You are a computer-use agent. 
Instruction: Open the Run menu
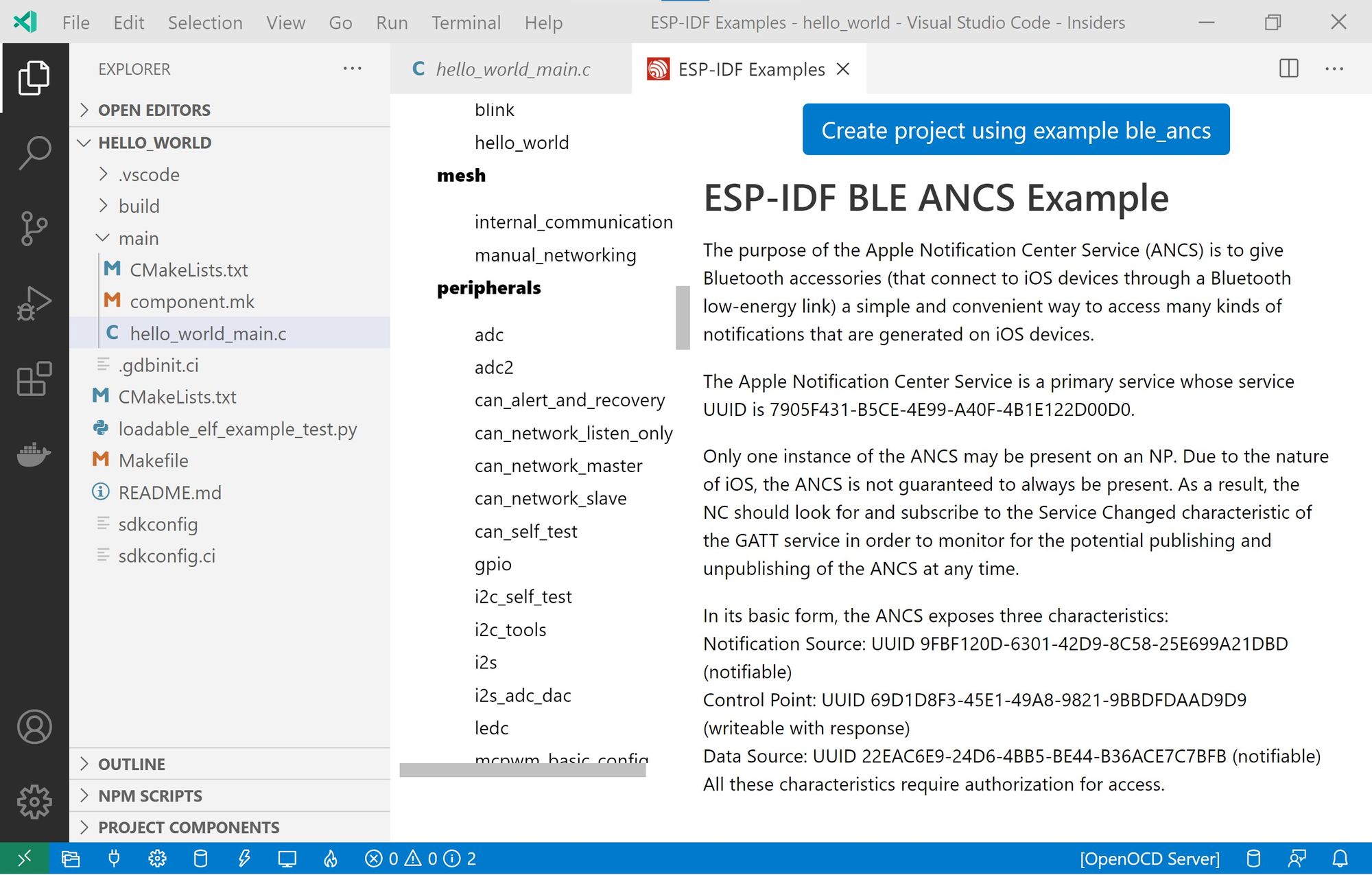[x=392, y=23]
